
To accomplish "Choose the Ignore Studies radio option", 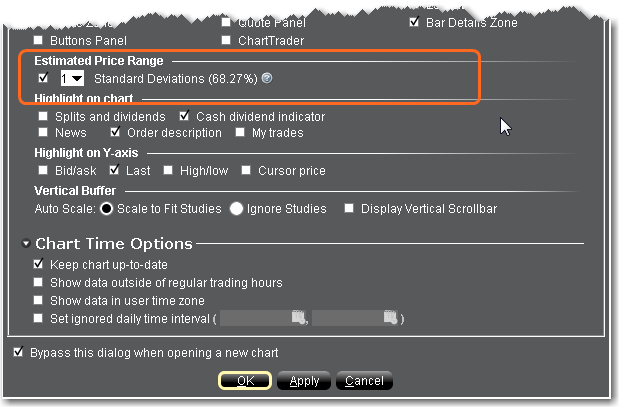I will click(237, 209).
